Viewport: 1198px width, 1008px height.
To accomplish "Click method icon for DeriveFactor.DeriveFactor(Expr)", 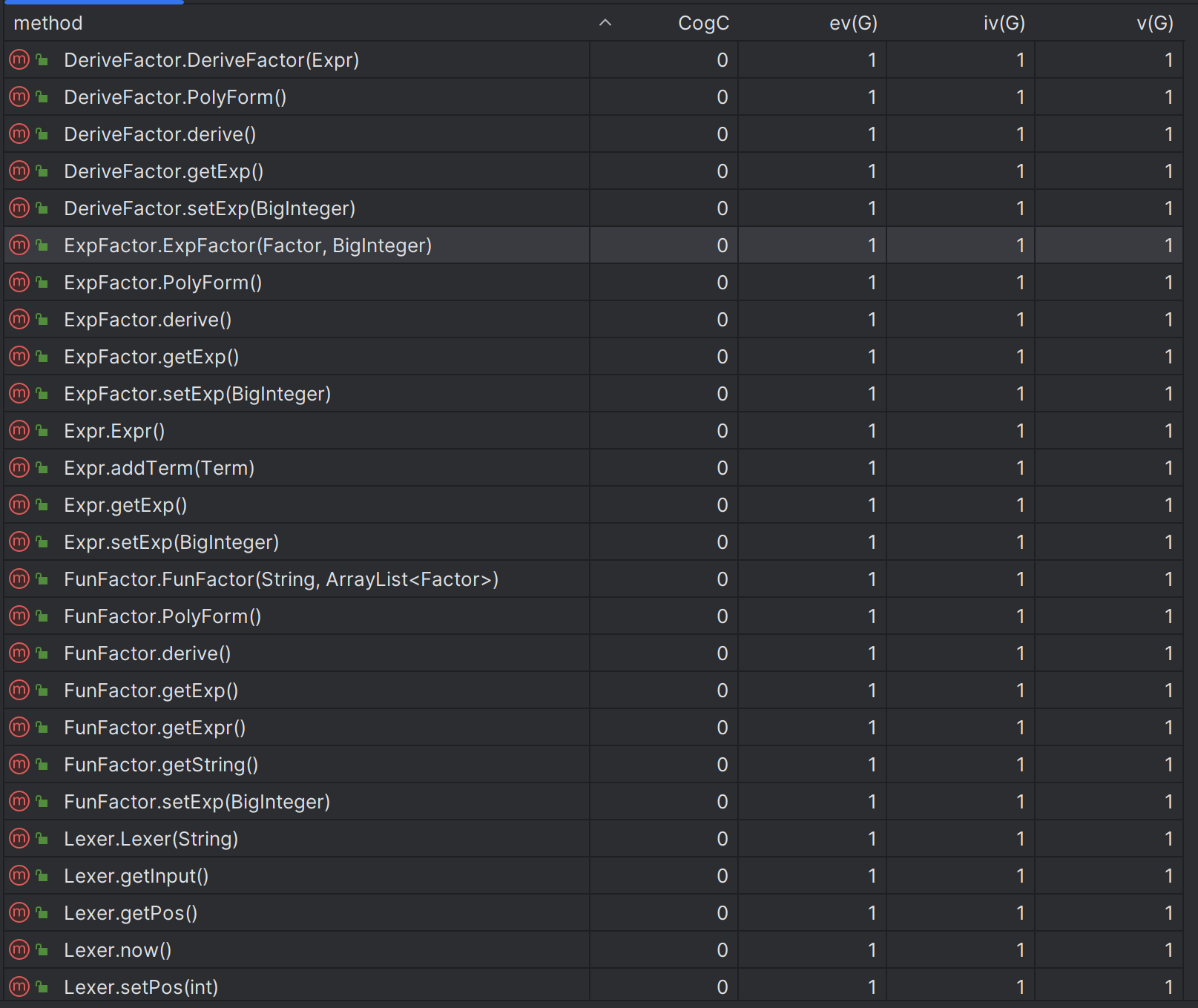I will pyautogui.click(x=19, y=59).
